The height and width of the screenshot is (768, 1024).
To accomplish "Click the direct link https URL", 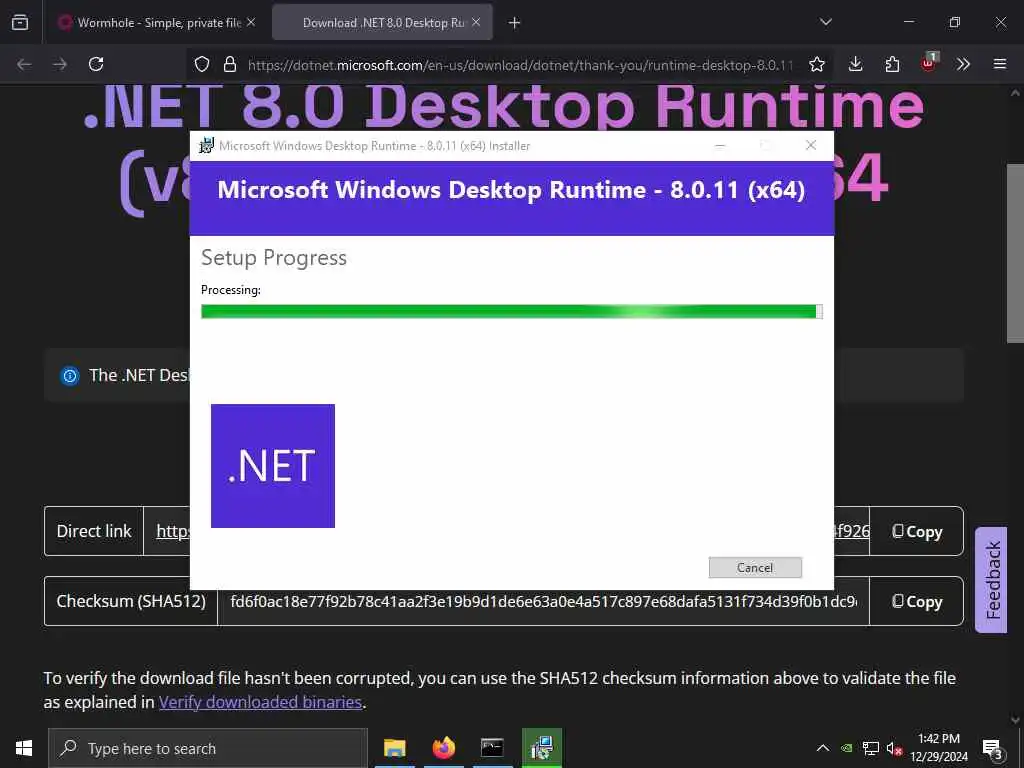I will 172,531.
